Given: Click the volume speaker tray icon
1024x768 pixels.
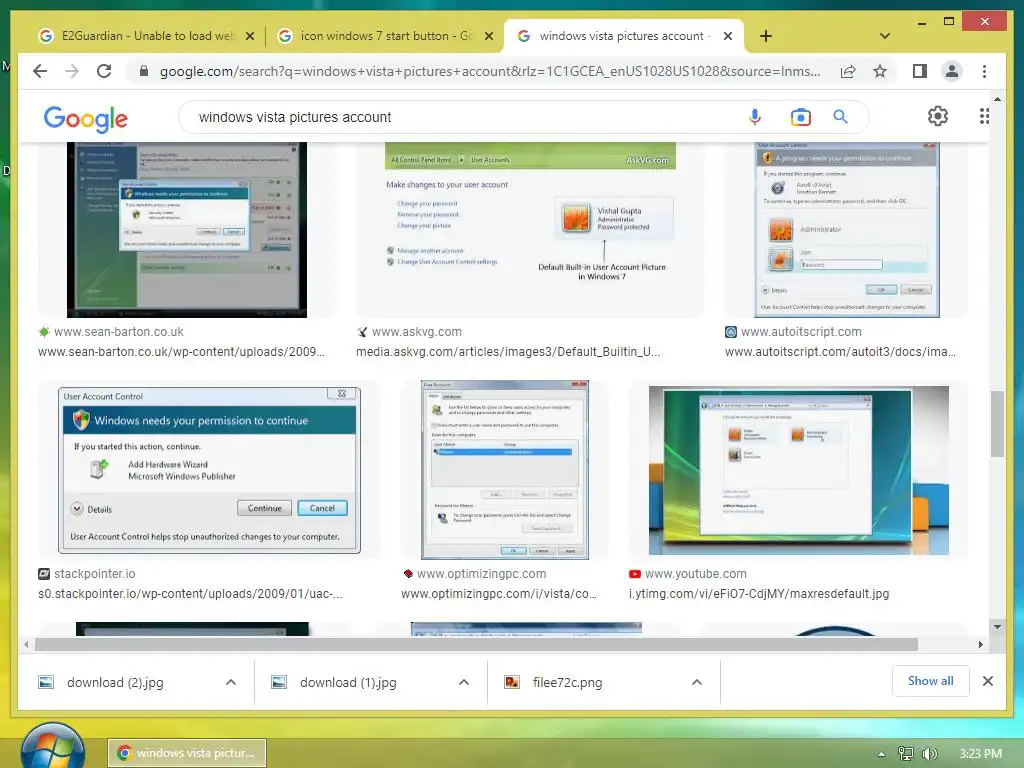Looking at the screenshot, I should [x=929, y=754].
